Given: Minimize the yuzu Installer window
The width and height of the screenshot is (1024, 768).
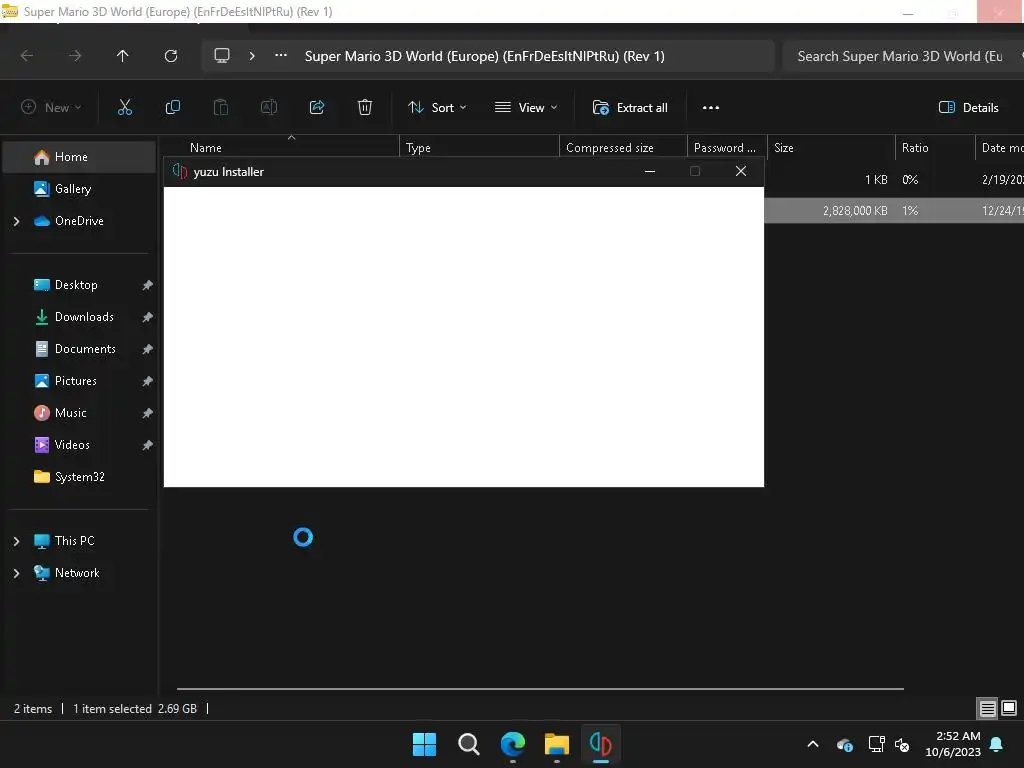Looking at the screenshot, I should 650,172.
